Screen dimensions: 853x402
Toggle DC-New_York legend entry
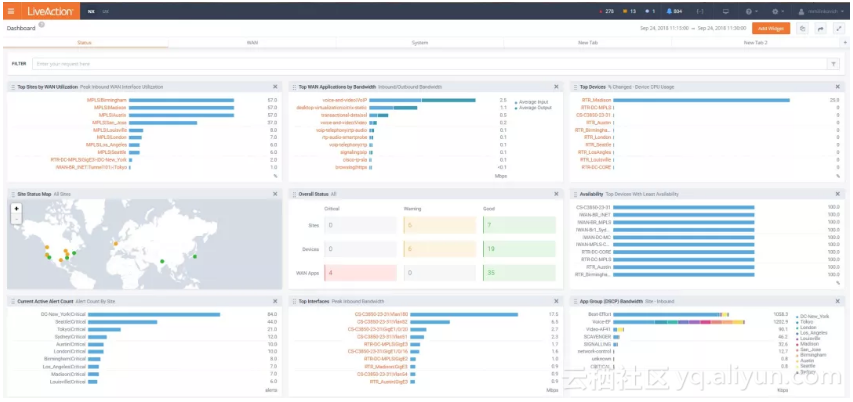[x=812, y=316]
